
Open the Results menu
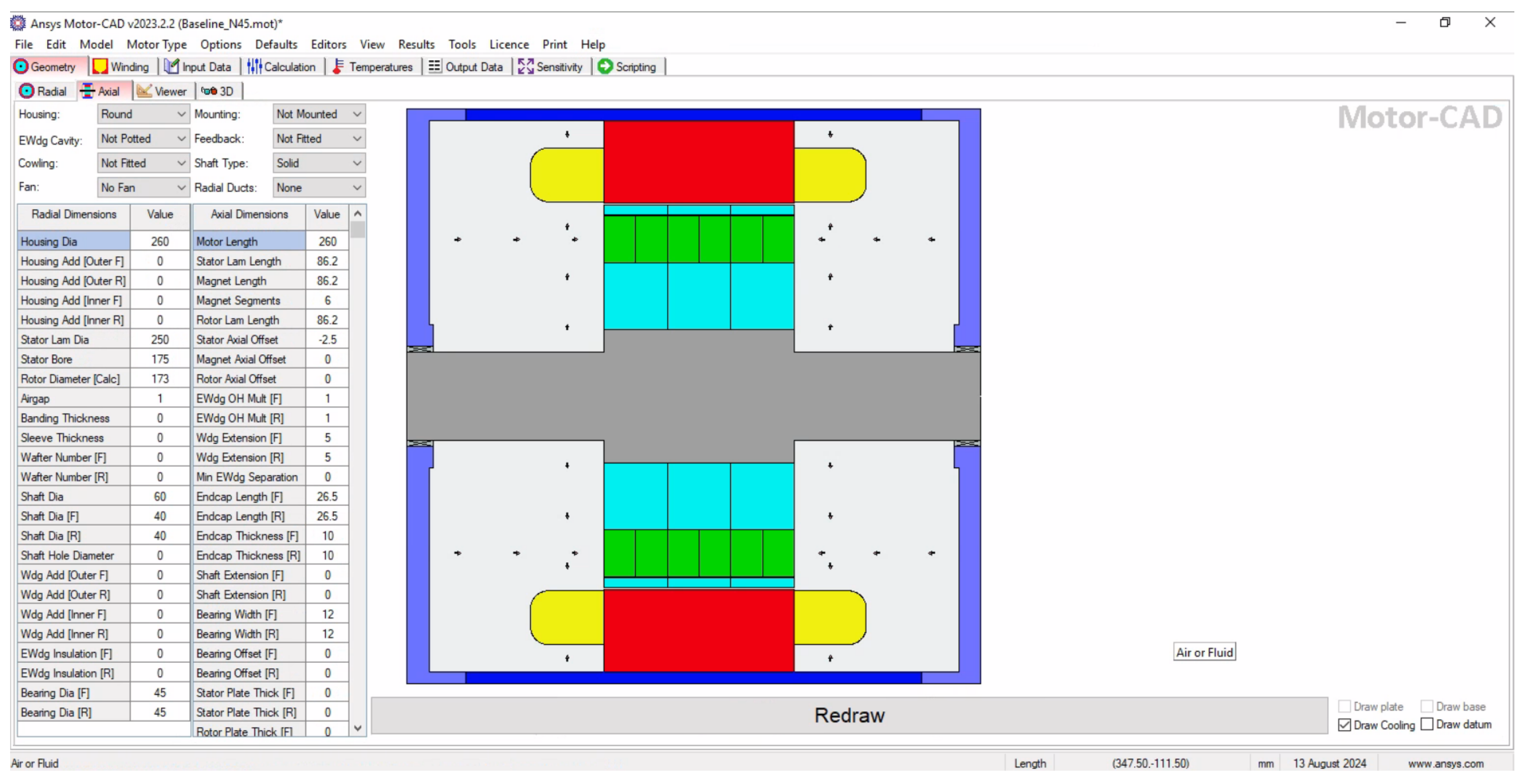[x=416, y=45]
